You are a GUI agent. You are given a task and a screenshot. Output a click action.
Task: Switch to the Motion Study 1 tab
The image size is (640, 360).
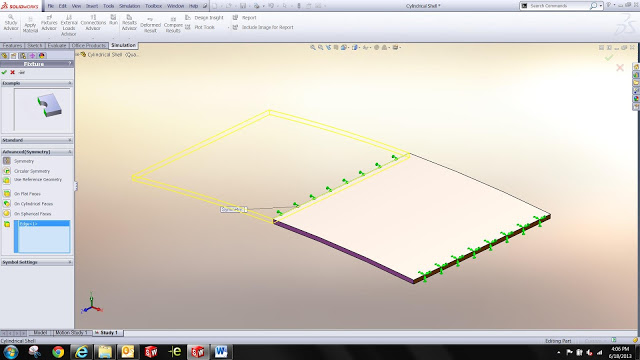click(x=72, y=333)
